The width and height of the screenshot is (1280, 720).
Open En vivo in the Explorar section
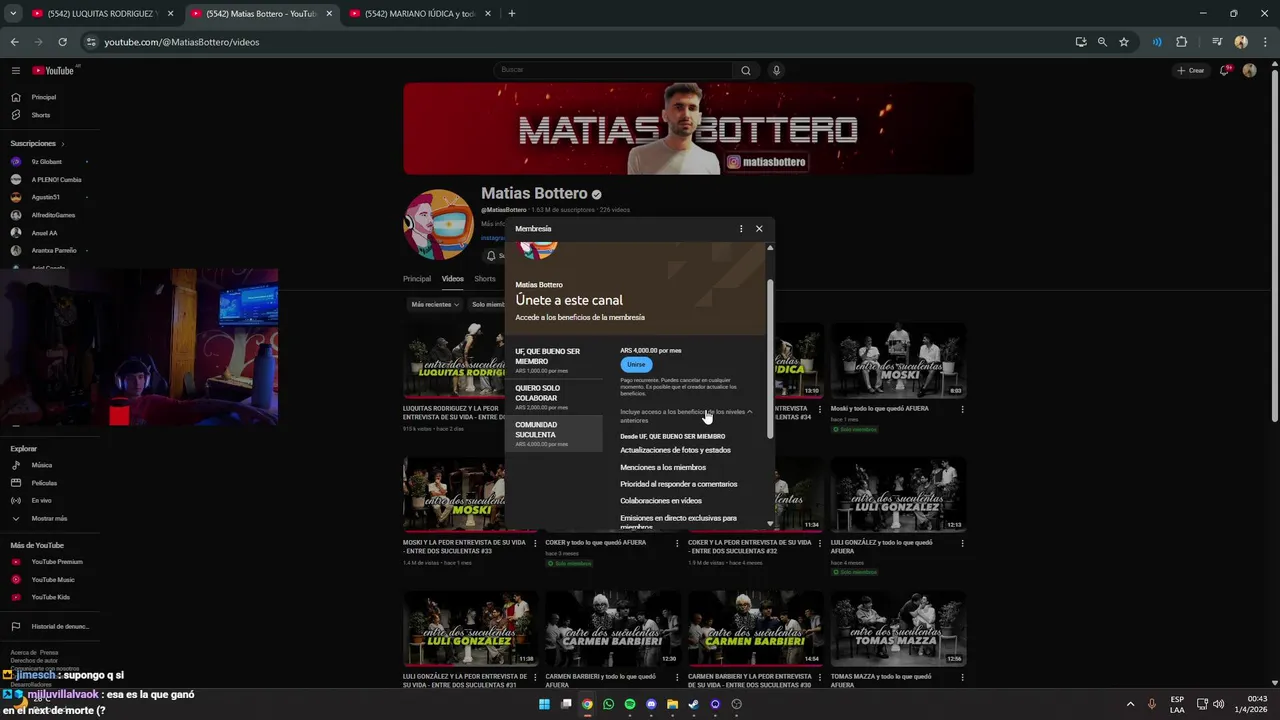(x=41, y=500)
